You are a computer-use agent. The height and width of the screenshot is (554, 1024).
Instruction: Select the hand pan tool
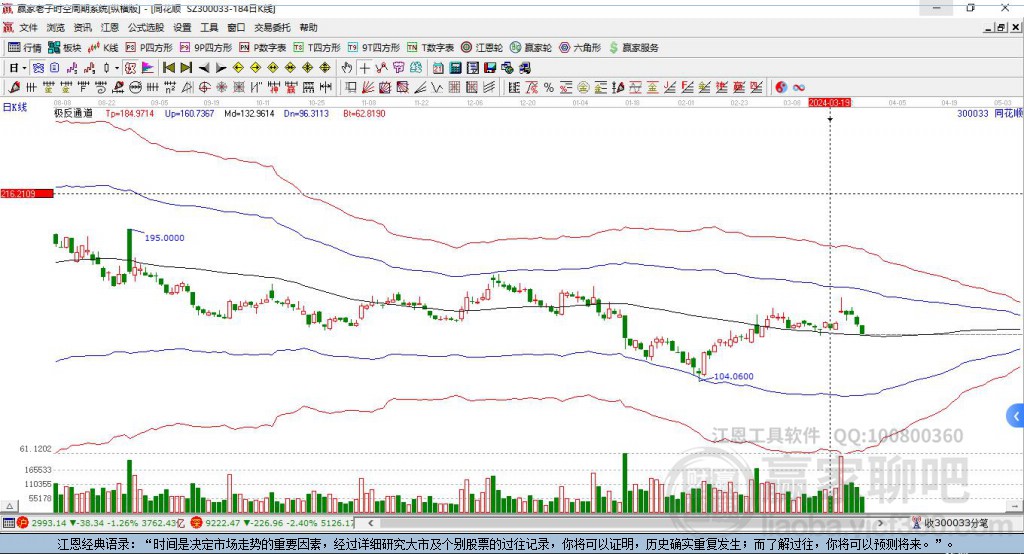(x=347, y=68)
